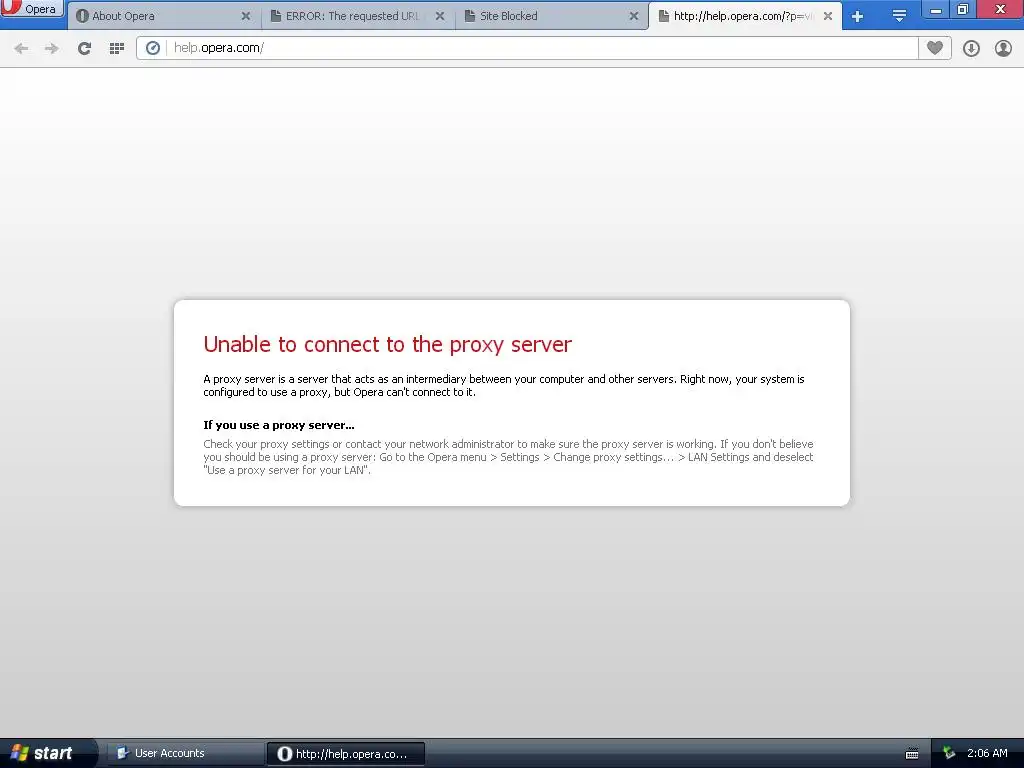Switch to the About Opera tab

[163, 16]
